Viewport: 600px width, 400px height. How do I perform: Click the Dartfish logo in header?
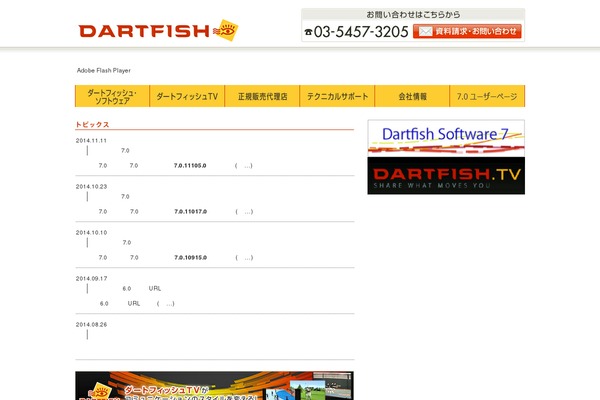pos(158,30)
